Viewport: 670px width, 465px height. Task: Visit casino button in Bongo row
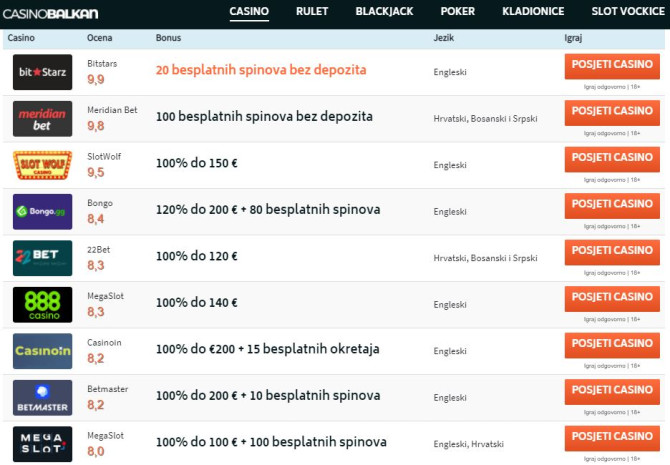[612, 206]
